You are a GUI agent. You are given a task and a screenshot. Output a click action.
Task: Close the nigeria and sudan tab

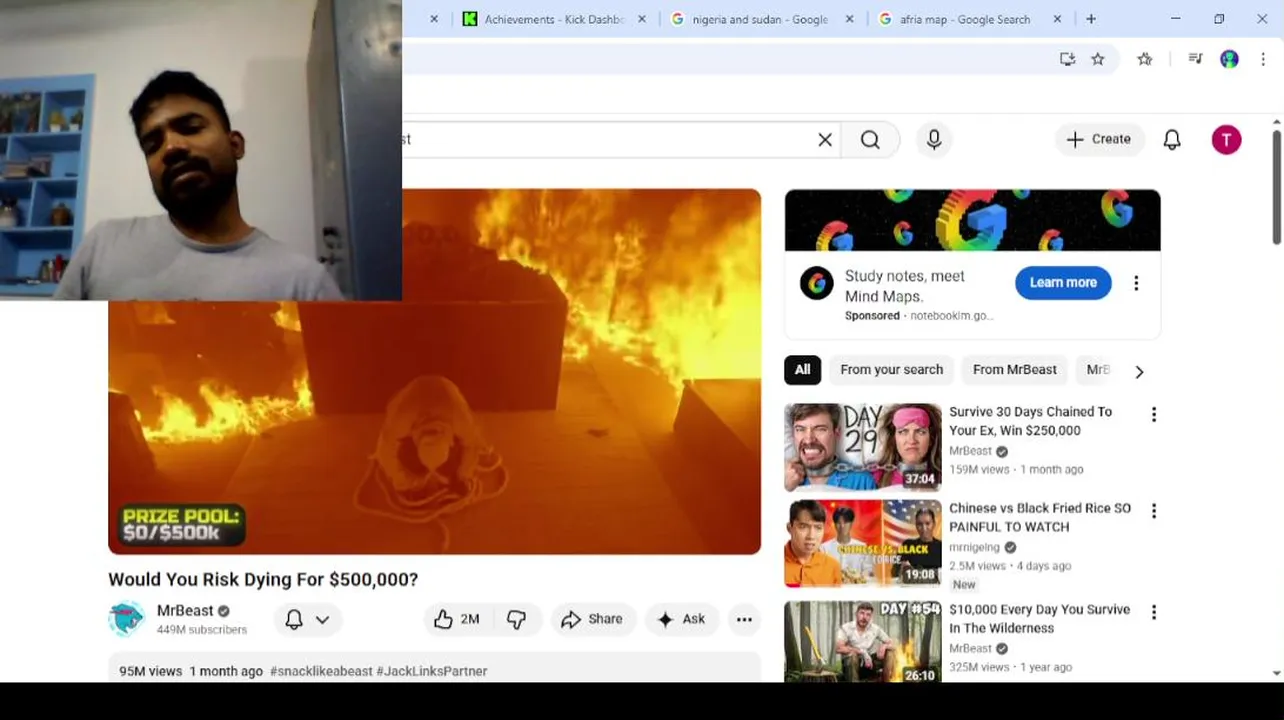pos(850,19)
